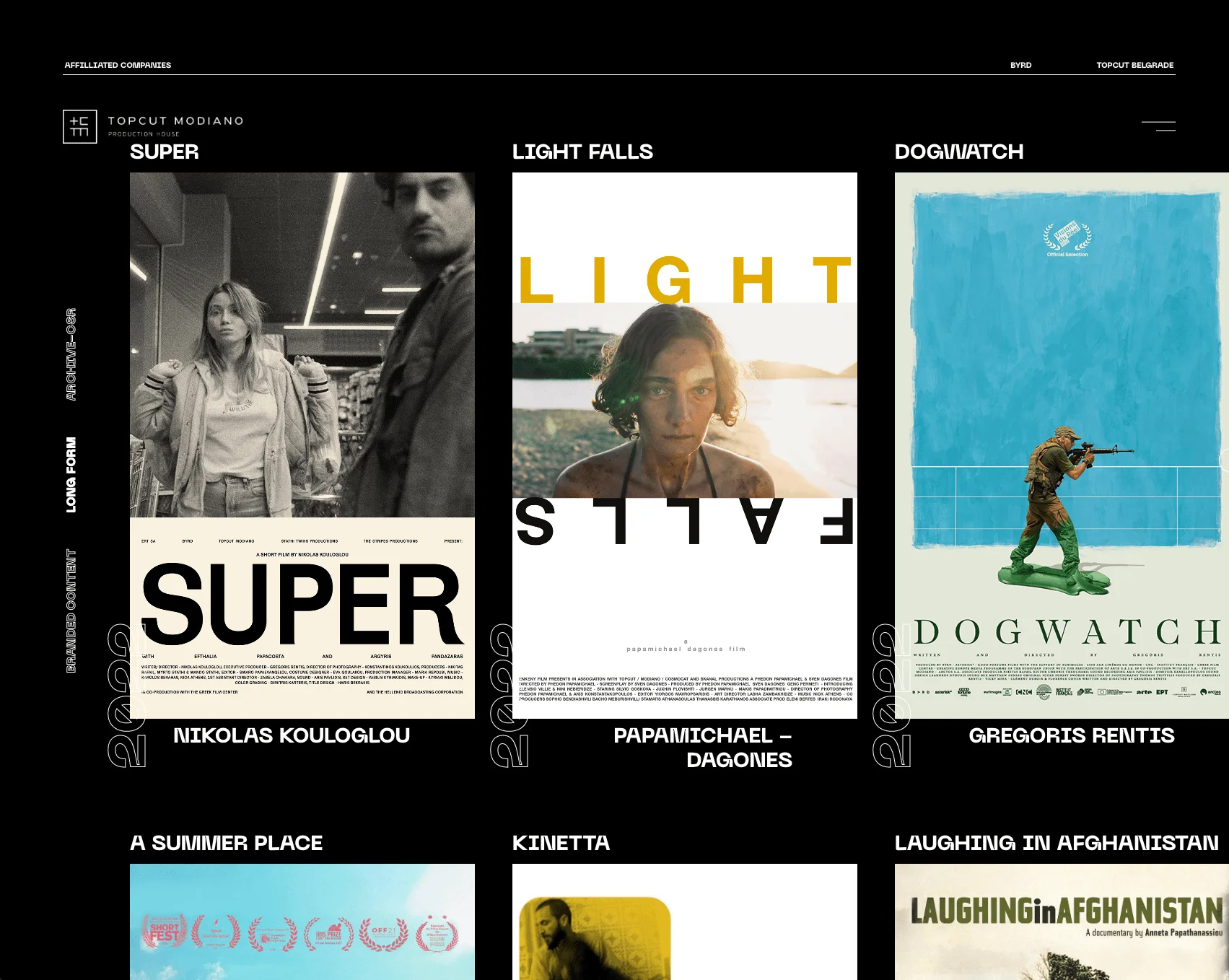Select the BRANDED CONTENT side tab
Screen dimensions: 1229x980
click(x=71, y=611)
